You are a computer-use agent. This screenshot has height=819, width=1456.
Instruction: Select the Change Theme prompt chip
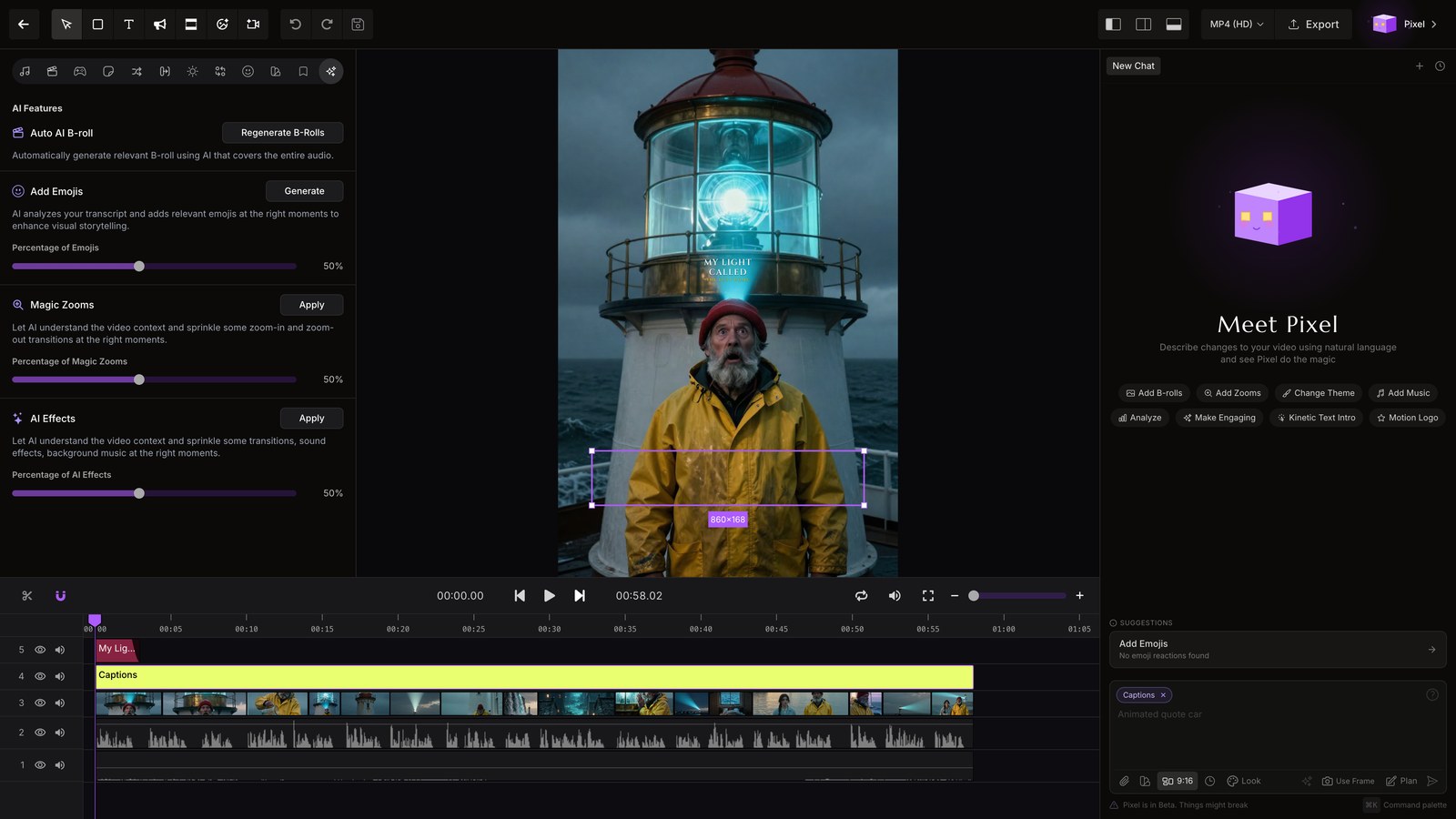(1318, 393)
